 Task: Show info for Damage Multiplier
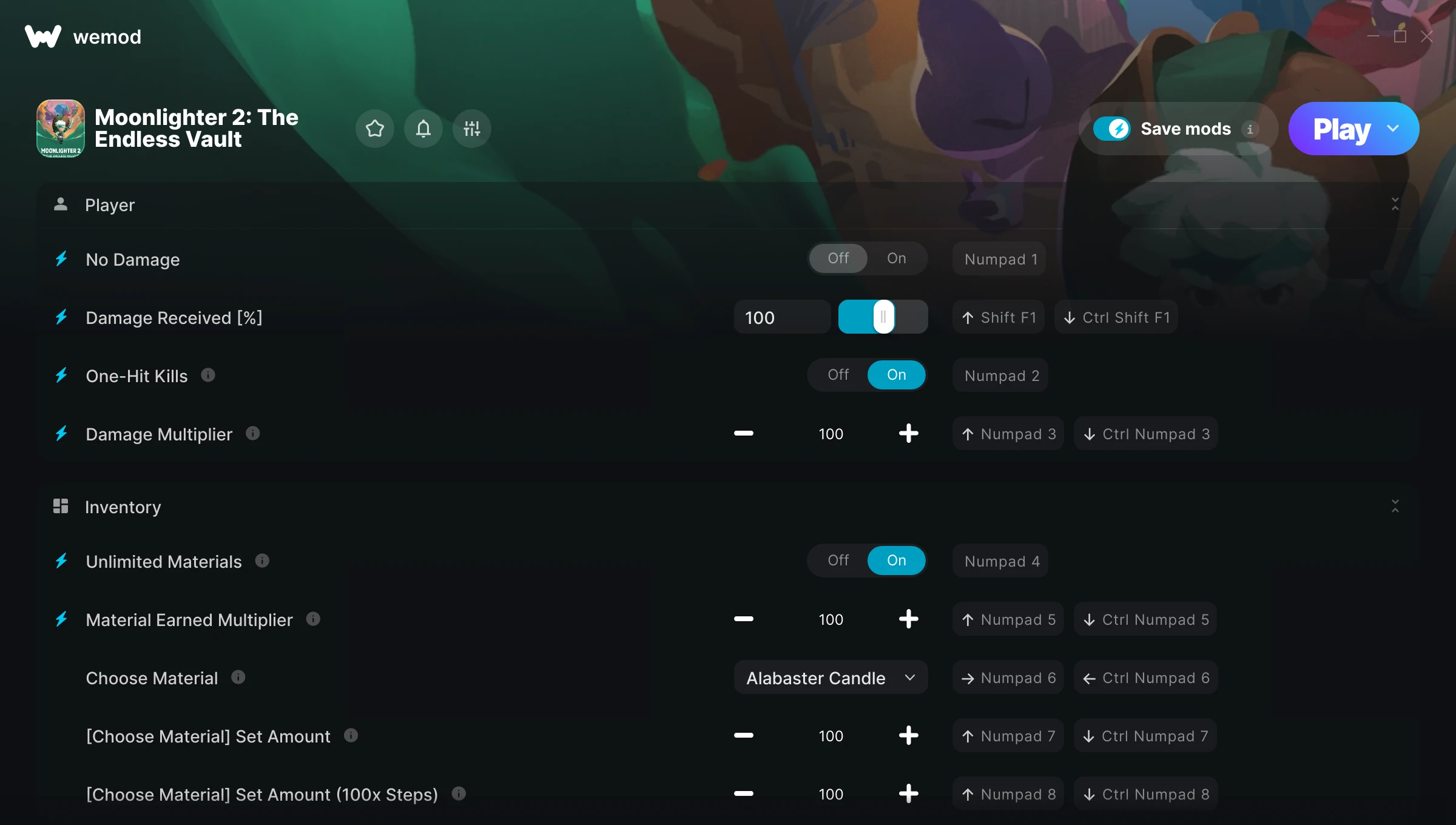click(253, 433)
